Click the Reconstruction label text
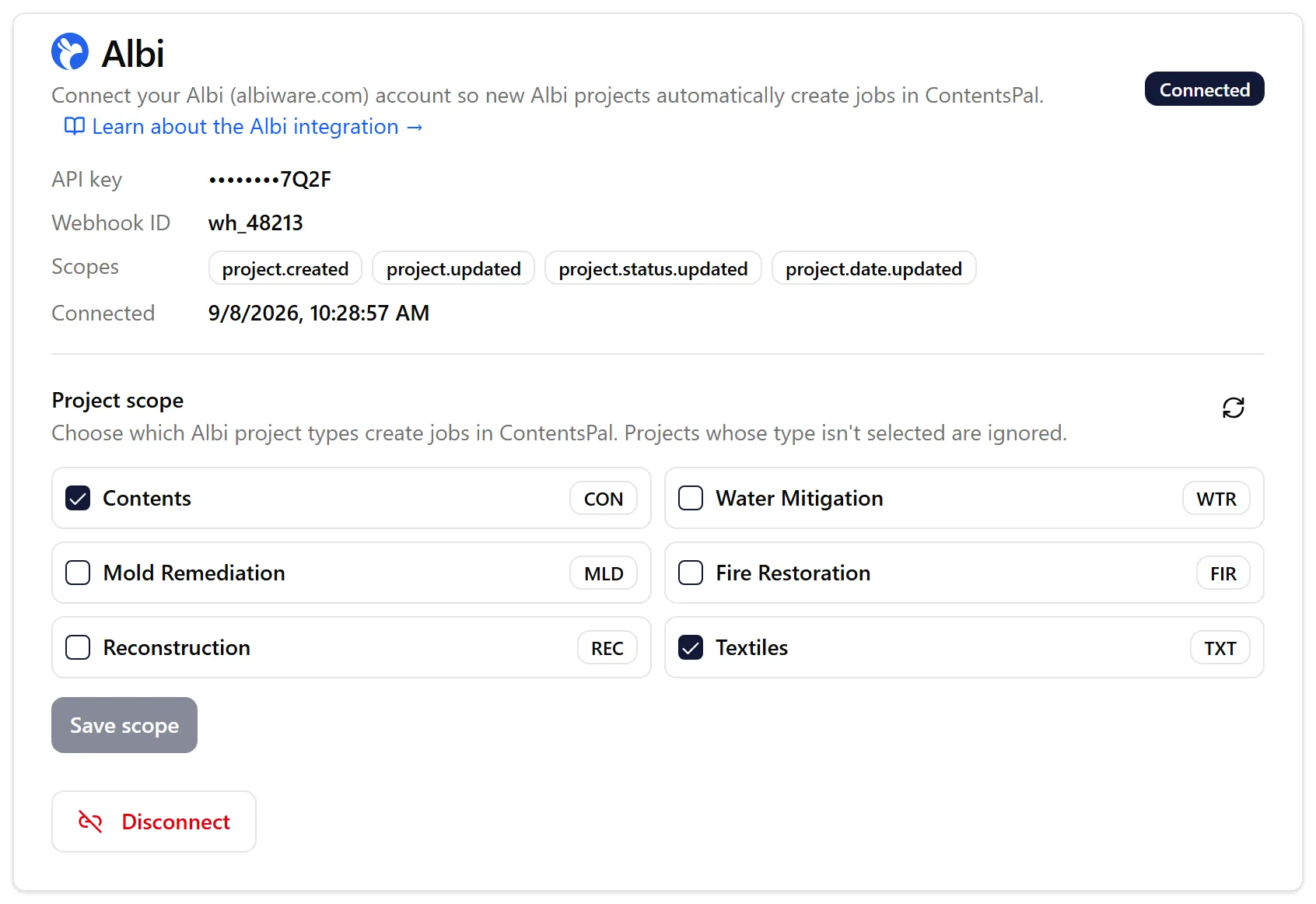1316x904 pixels. [x=177, y=647]
